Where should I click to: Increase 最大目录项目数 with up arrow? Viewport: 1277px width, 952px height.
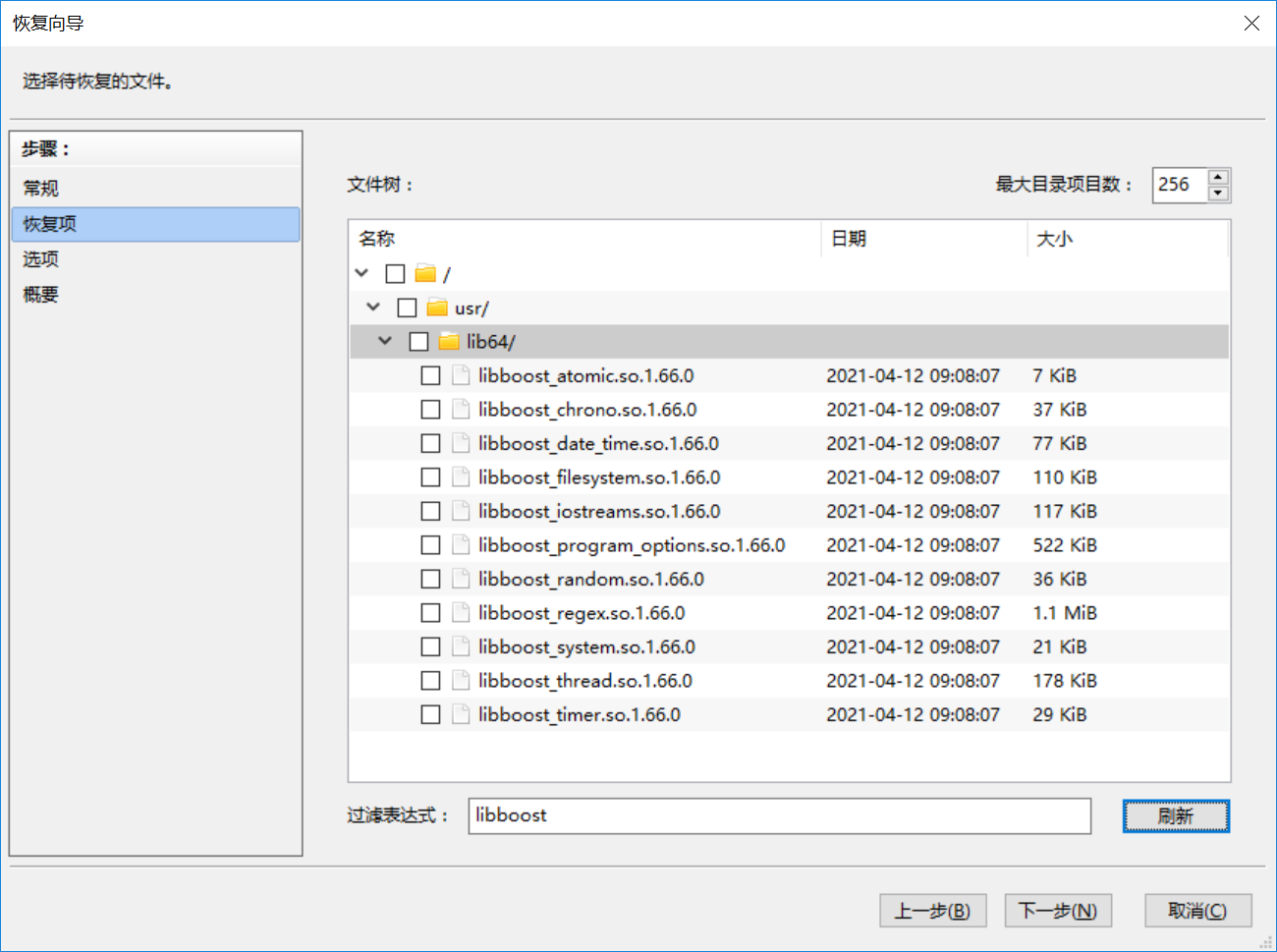click(x=1218, y=177)
